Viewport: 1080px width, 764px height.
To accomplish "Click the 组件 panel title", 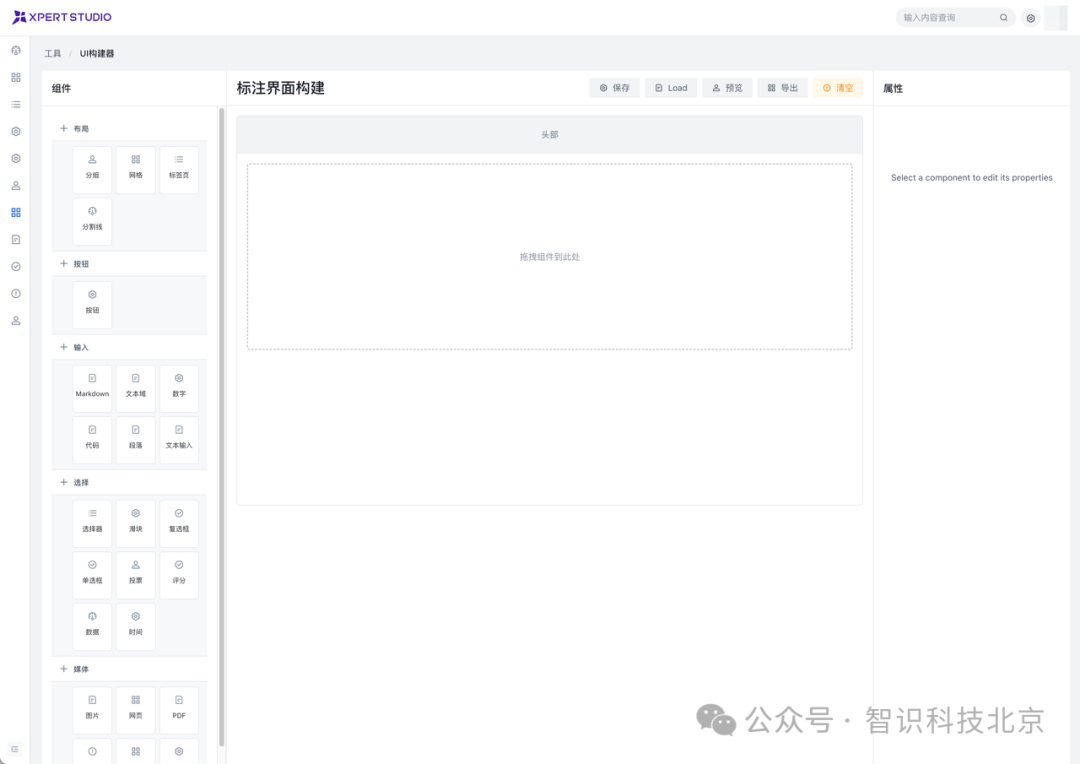I will 61,88.
